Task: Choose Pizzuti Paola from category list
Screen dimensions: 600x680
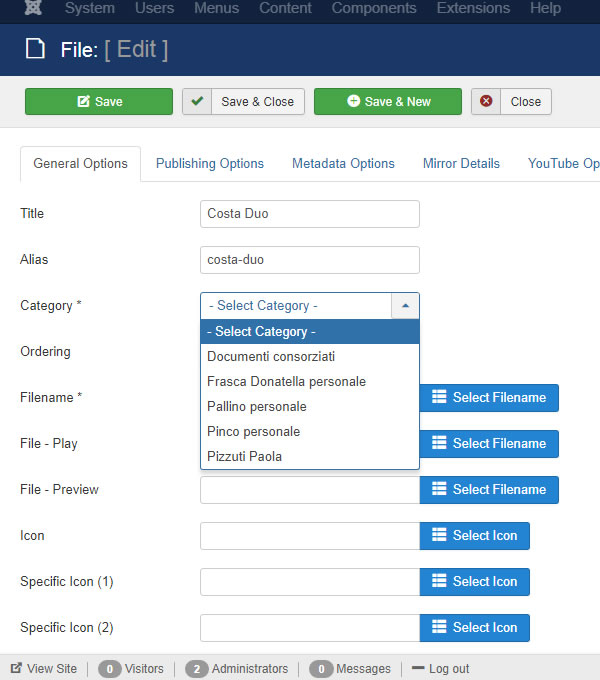Action: (244, 456)
